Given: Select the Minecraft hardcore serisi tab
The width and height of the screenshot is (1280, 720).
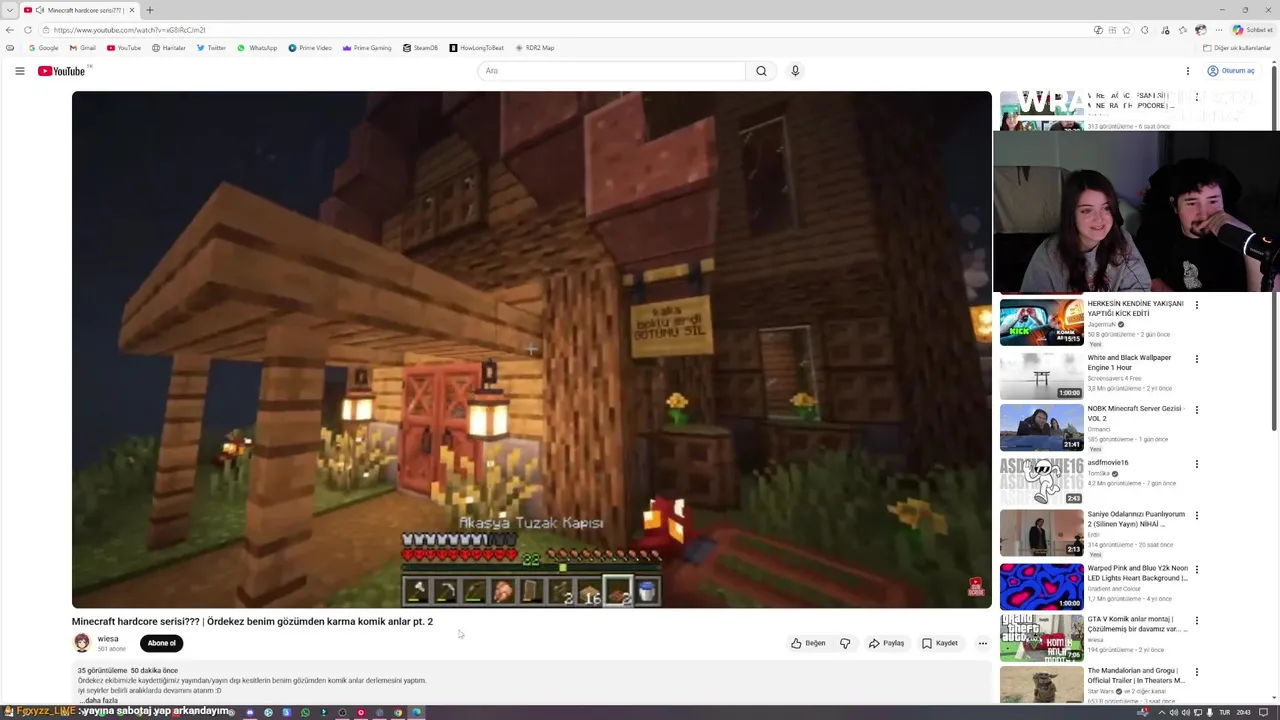Looking at the screenshot, I should (78, 10).
